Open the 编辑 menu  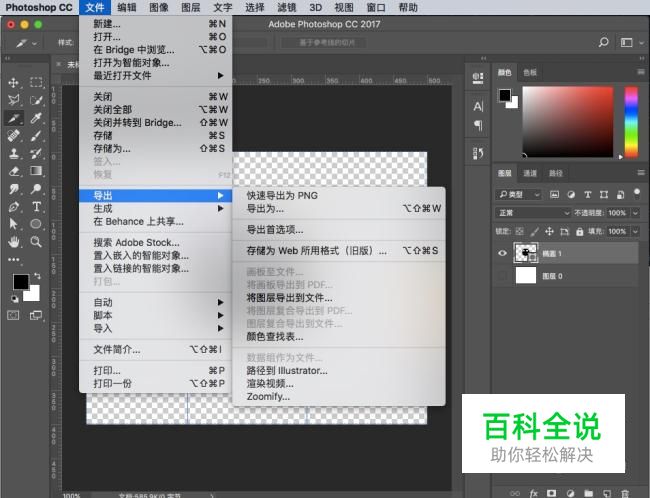click(126, 7)
